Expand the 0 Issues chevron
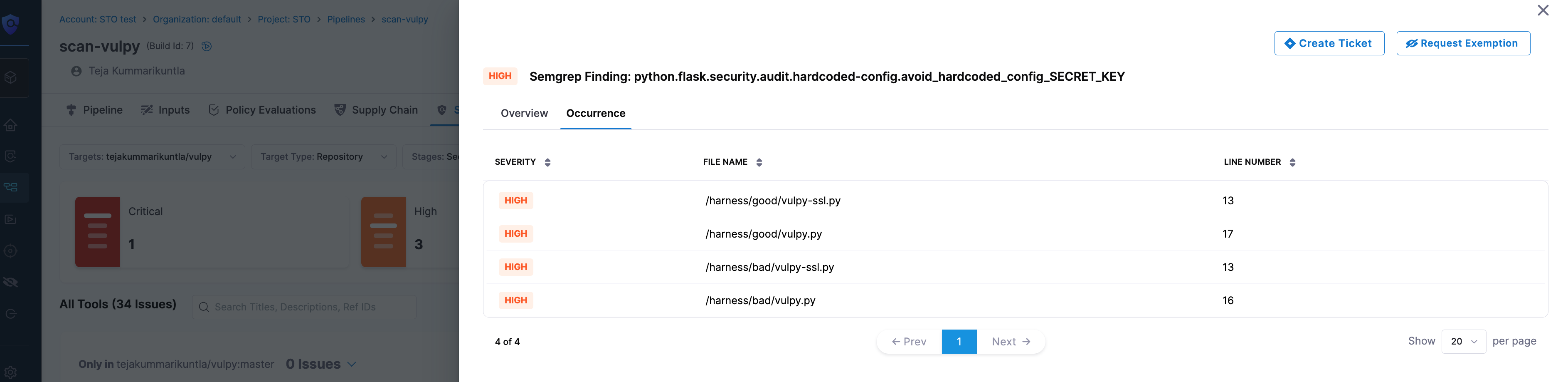 pyautogui.click(x=351, y=365)
